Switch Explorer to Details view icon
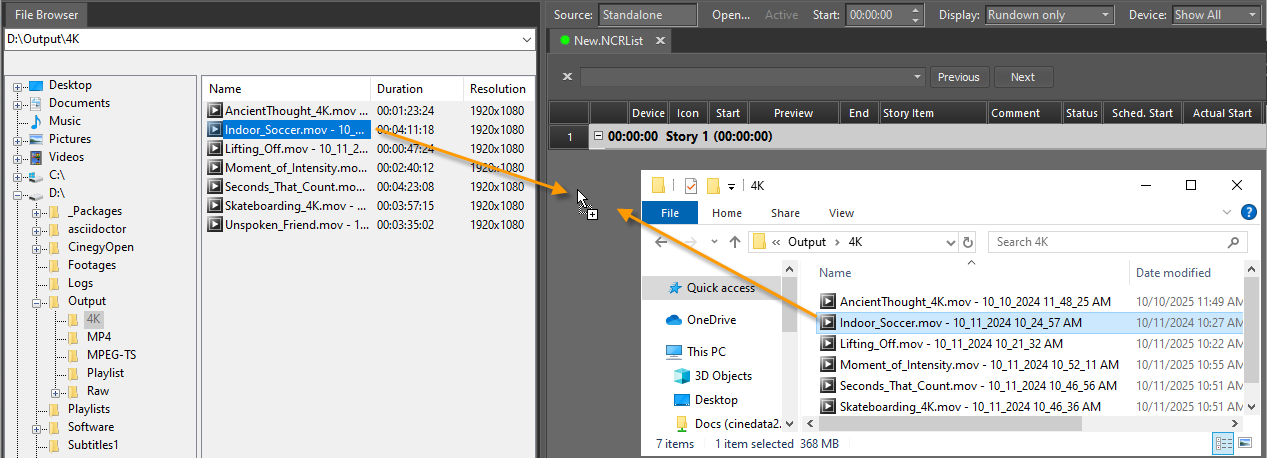The image size is (1267, 458). click(1223, 442)
